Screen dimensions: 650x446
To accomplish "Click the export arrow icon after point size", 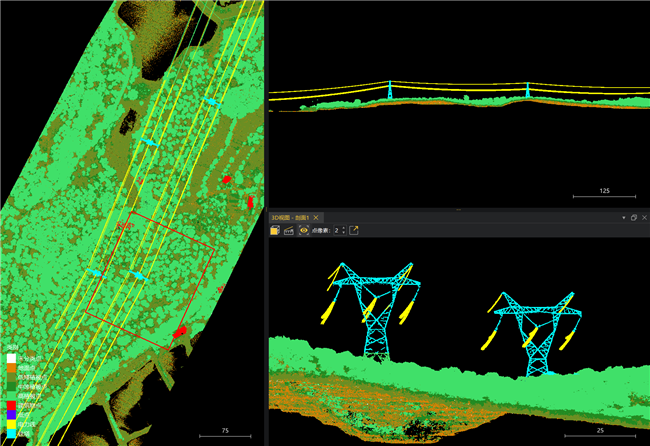I will 354,230.
